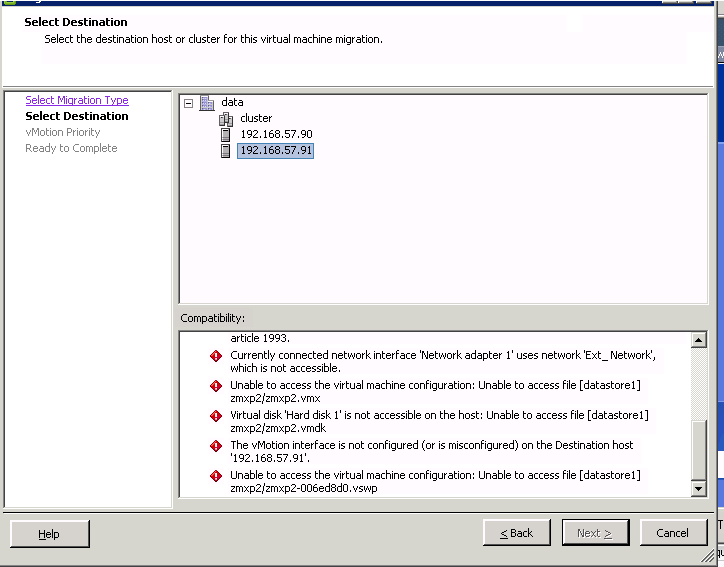724x567 pixels.
Task: Click the zmxp2/zmxp2.vmx message text
Action: [x=435, y=392]
